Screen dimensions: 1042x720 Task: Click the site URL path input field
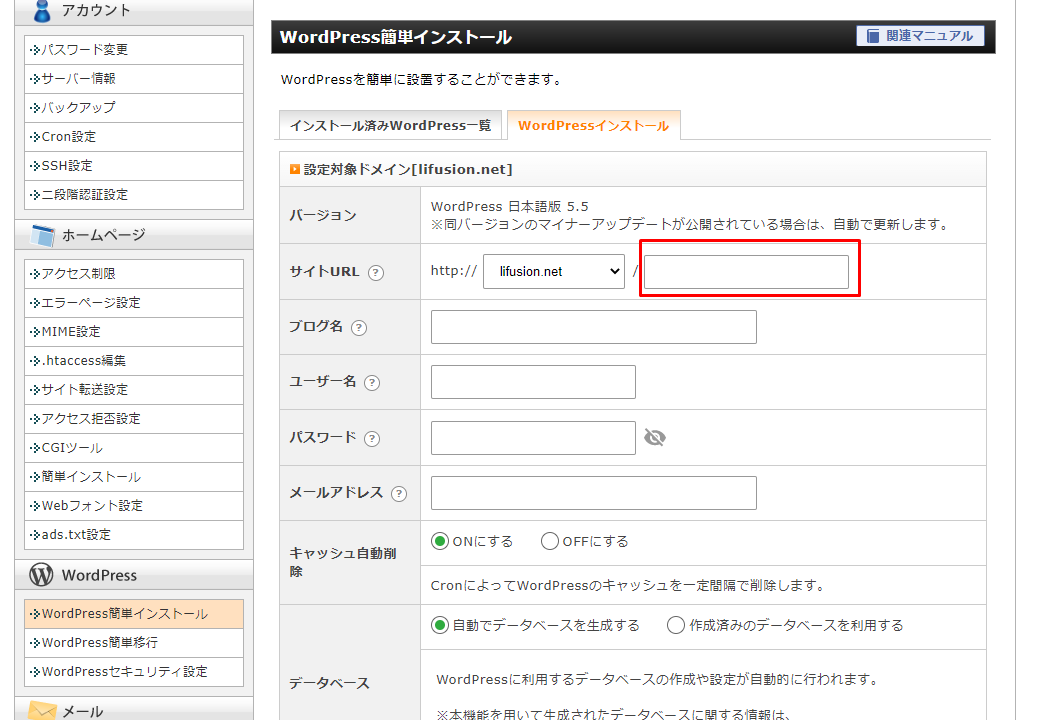[x=746, y=272]
